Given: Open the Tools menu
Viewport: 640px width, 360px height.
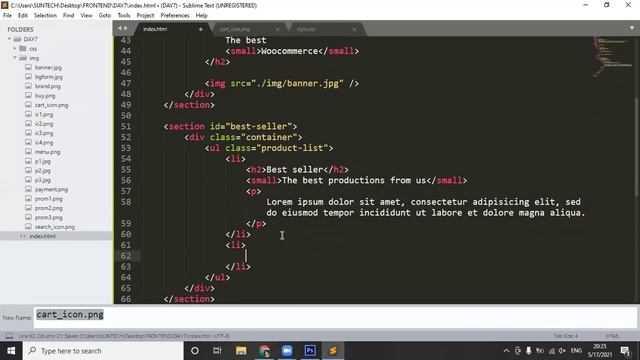Looking at the screenshot, I should 124,16.
